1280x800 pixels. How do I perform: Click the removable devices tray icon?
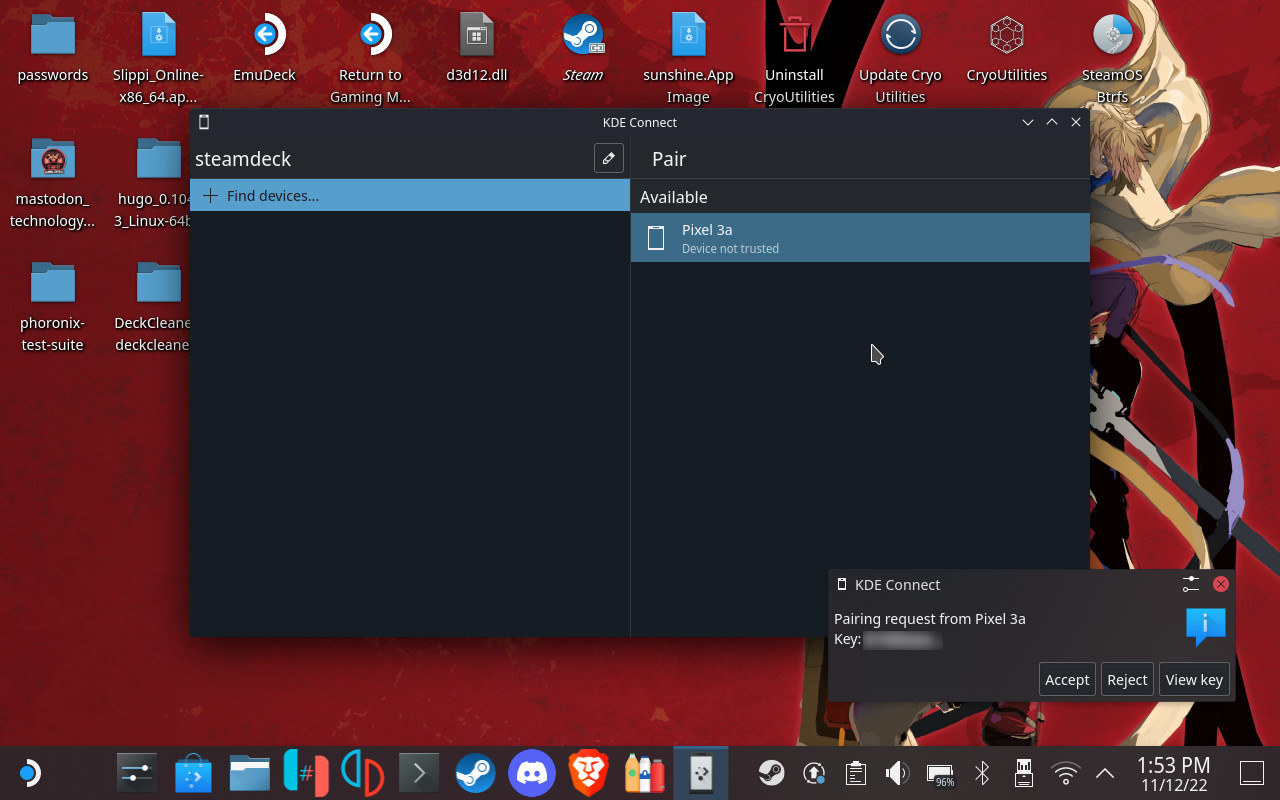[x=1024, y=773]
